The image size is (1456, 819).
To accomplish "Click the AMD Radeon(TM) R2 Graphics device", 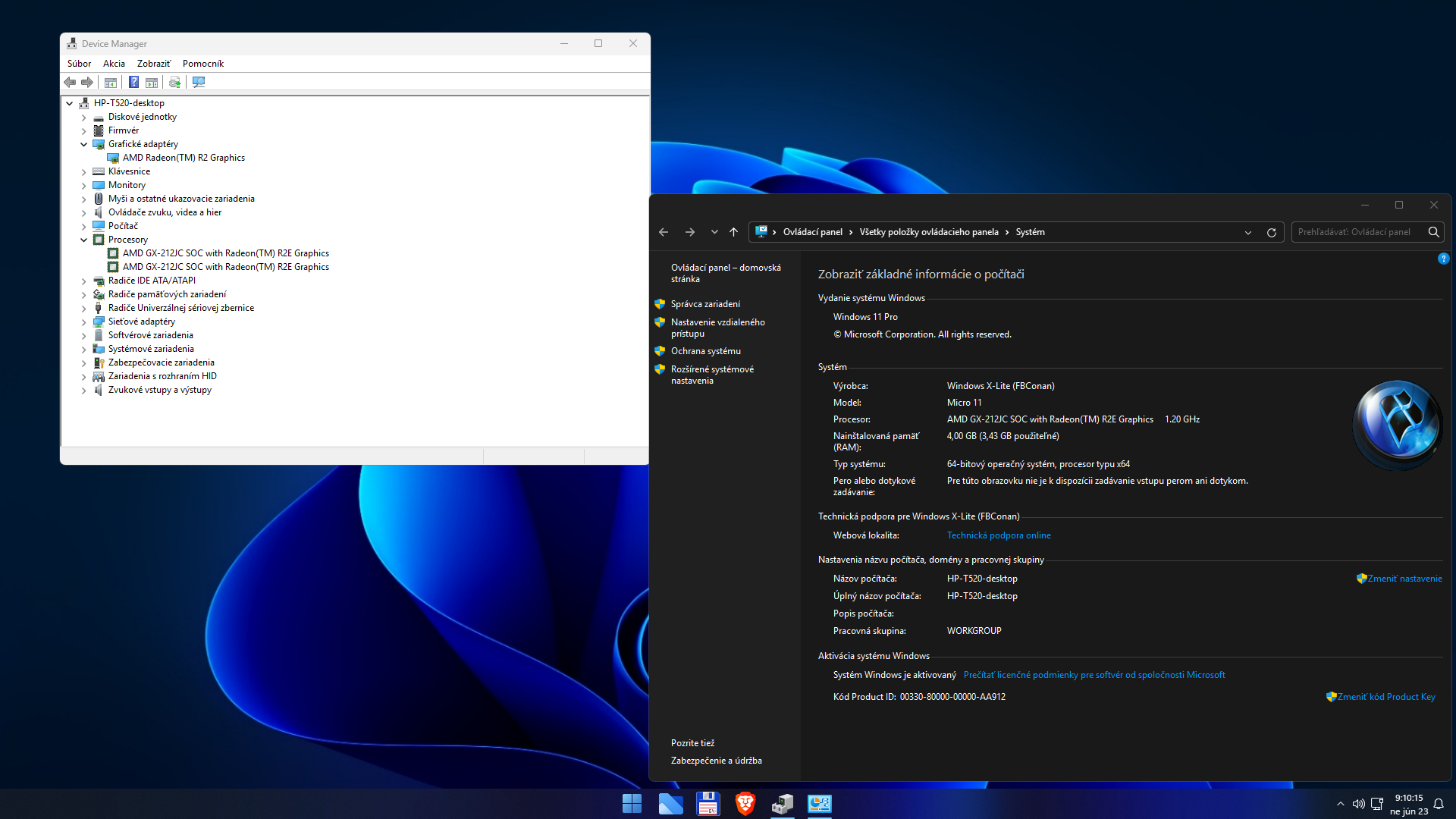I will tap(184, 158).
